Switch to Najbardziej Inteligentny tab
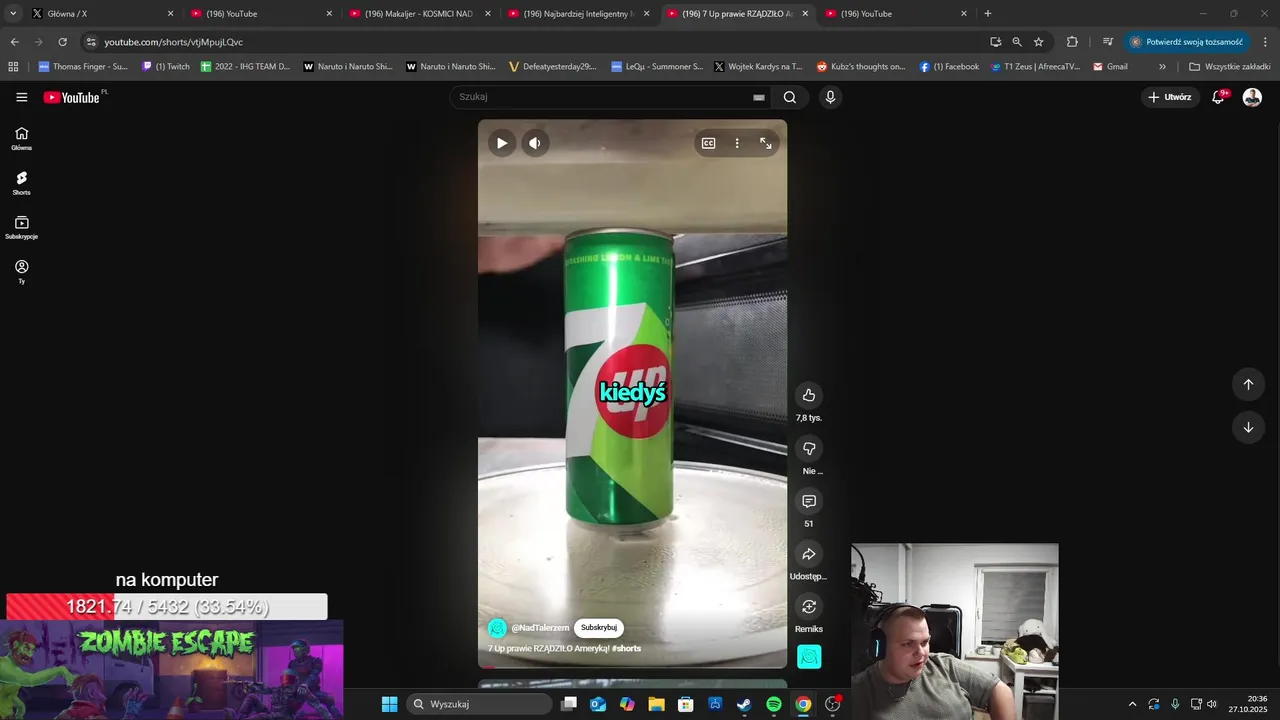1280x720 pixels. [579, 14]
